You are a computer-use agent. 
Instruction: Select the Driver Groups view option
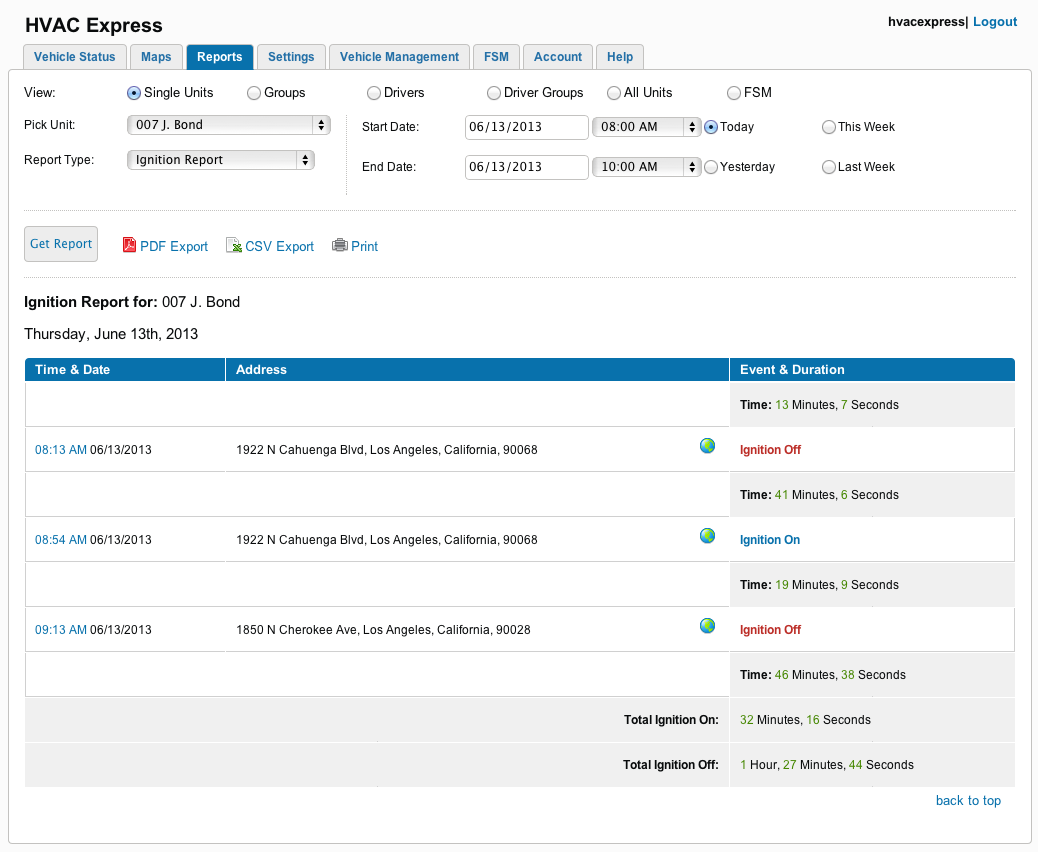(x=494, y=93)
